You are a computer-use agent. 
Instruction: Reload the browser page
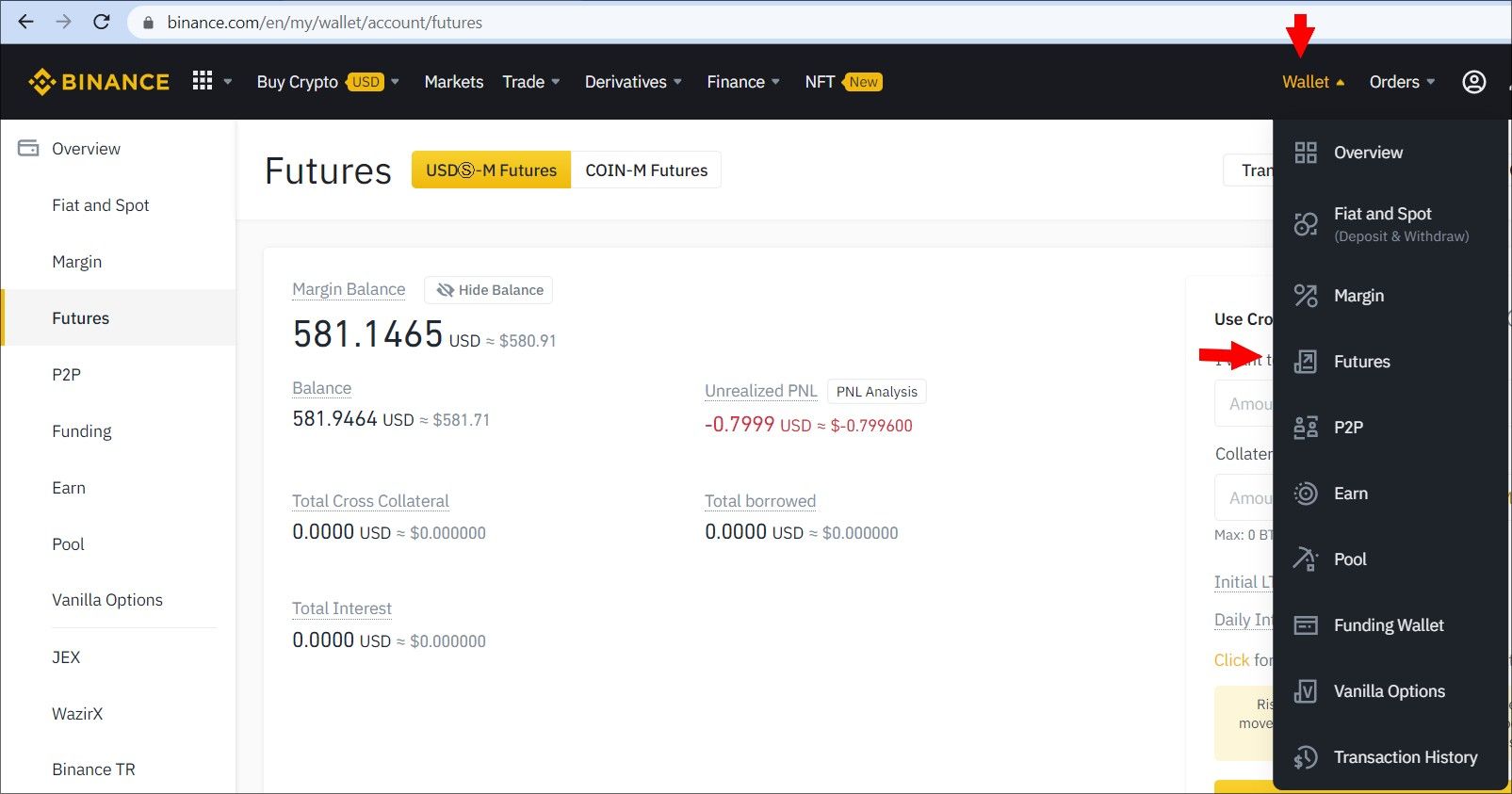click(x=102, y=22)
